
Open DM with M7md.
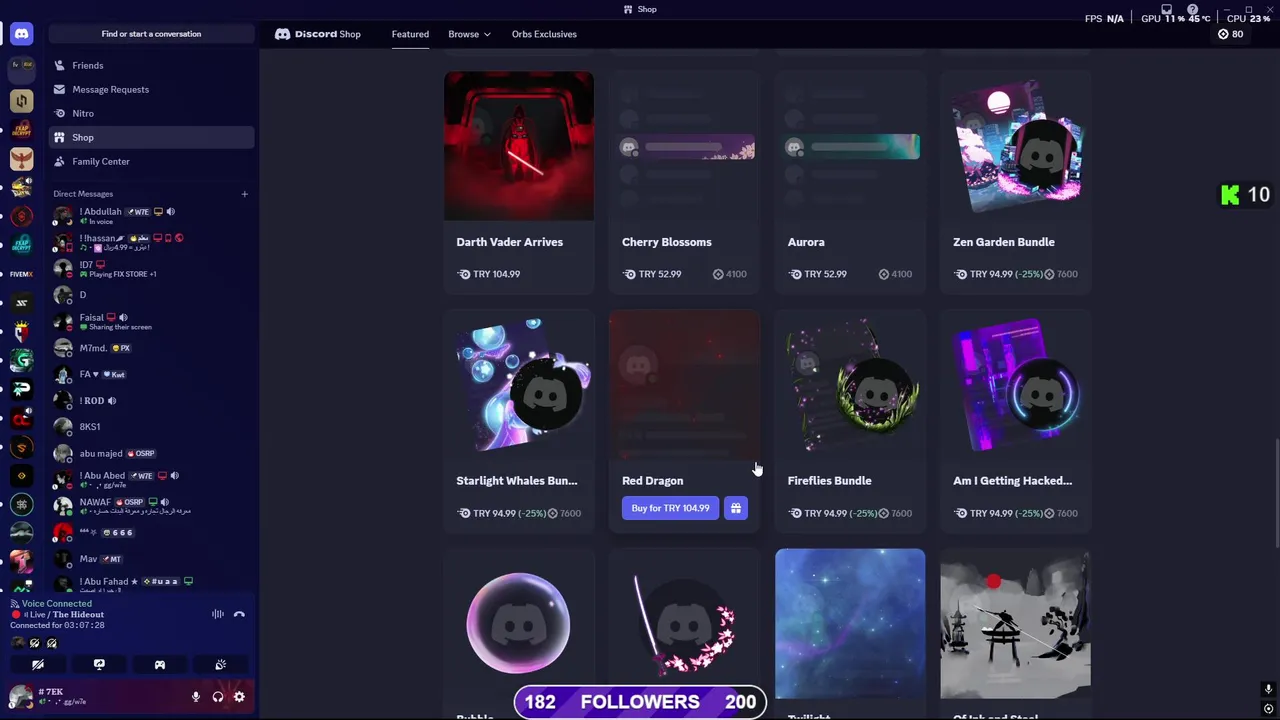150,348
